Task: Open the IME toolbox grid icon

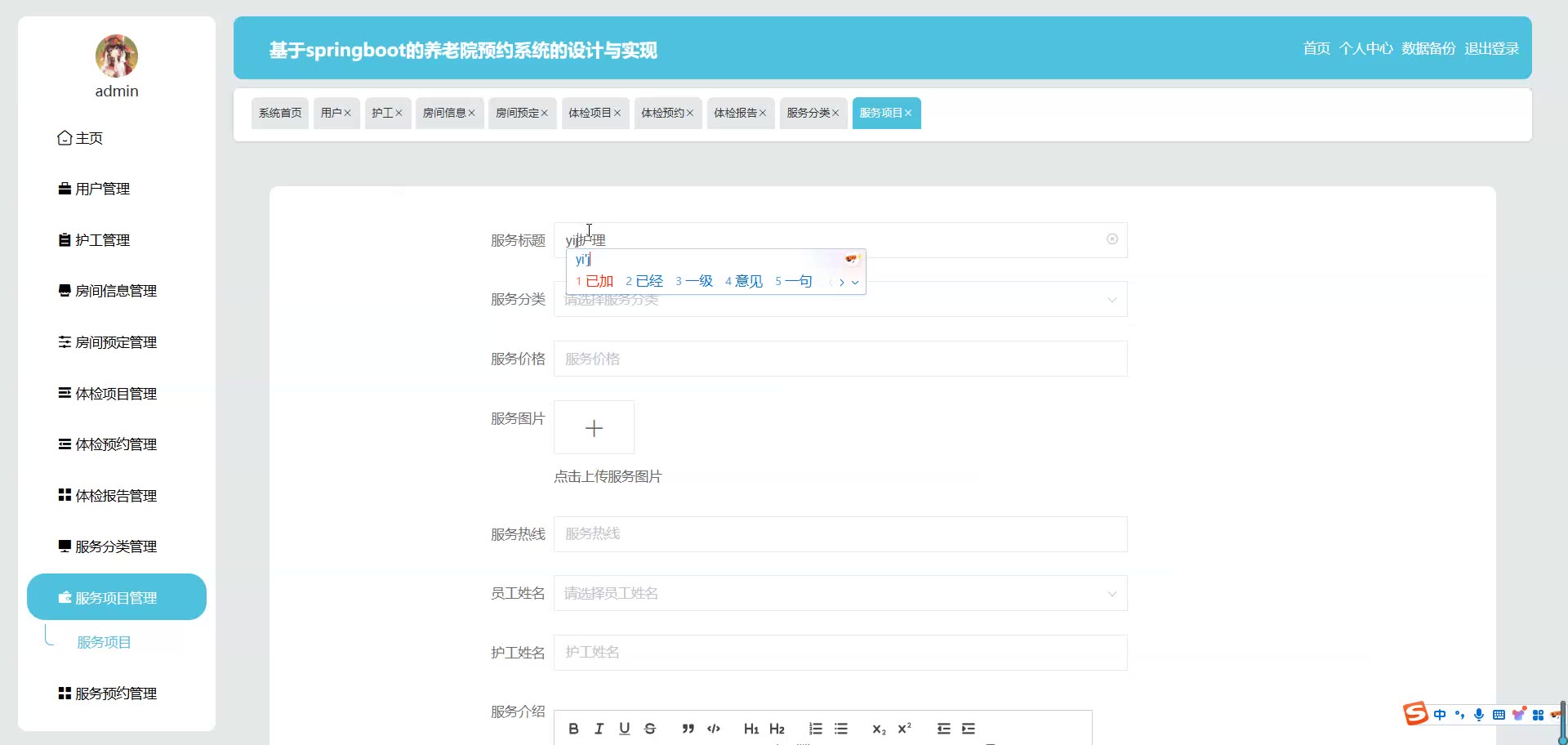Action: [x=1538, y=715]
